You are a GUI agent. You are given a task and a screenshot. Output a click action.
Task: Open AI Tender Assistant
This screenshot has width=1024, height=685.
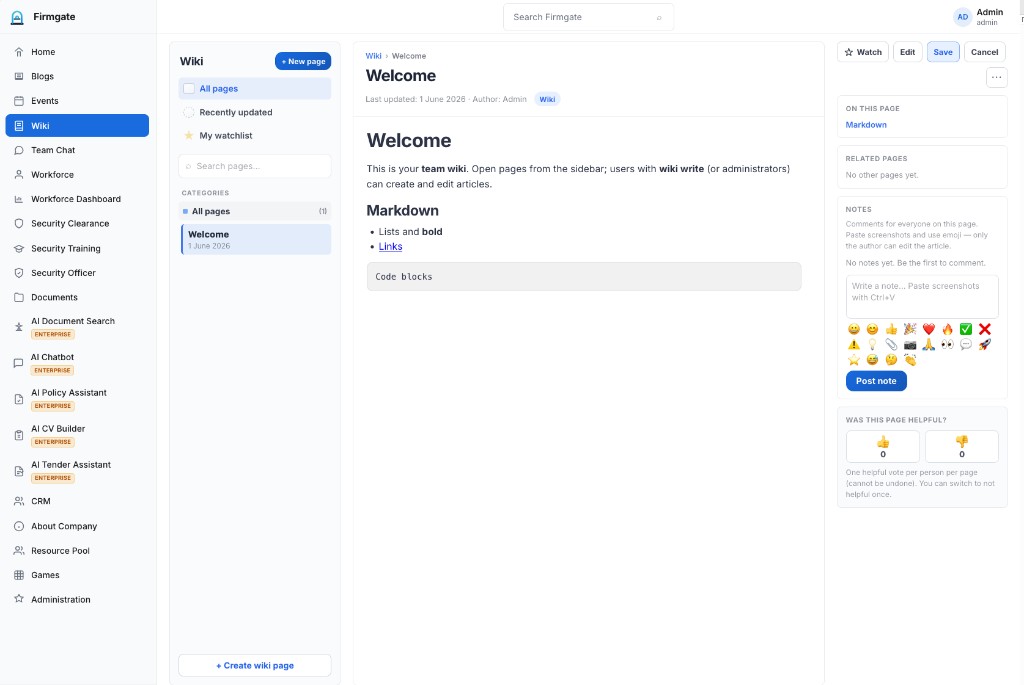77,471
